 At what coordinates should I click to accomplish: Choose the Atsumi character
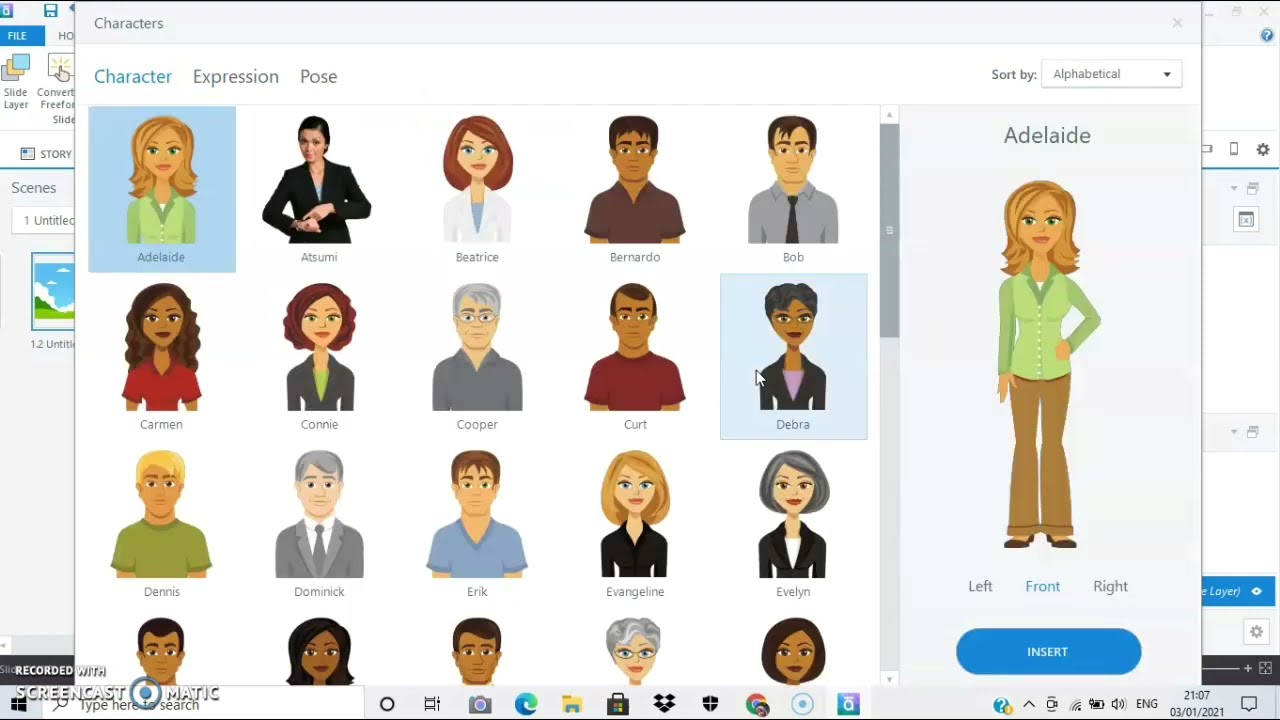[319, 189]
